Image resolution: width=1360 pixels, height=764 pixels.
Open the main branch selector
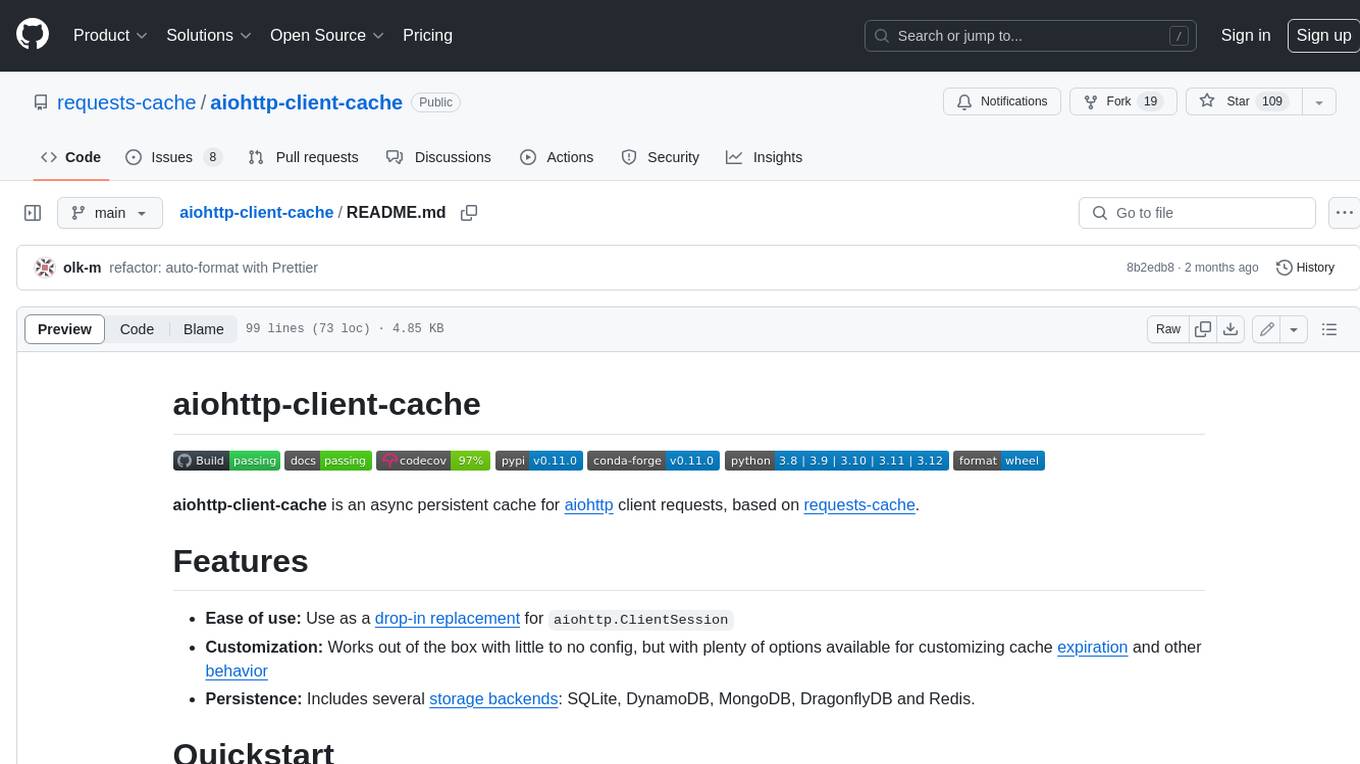tap(109, 213)
